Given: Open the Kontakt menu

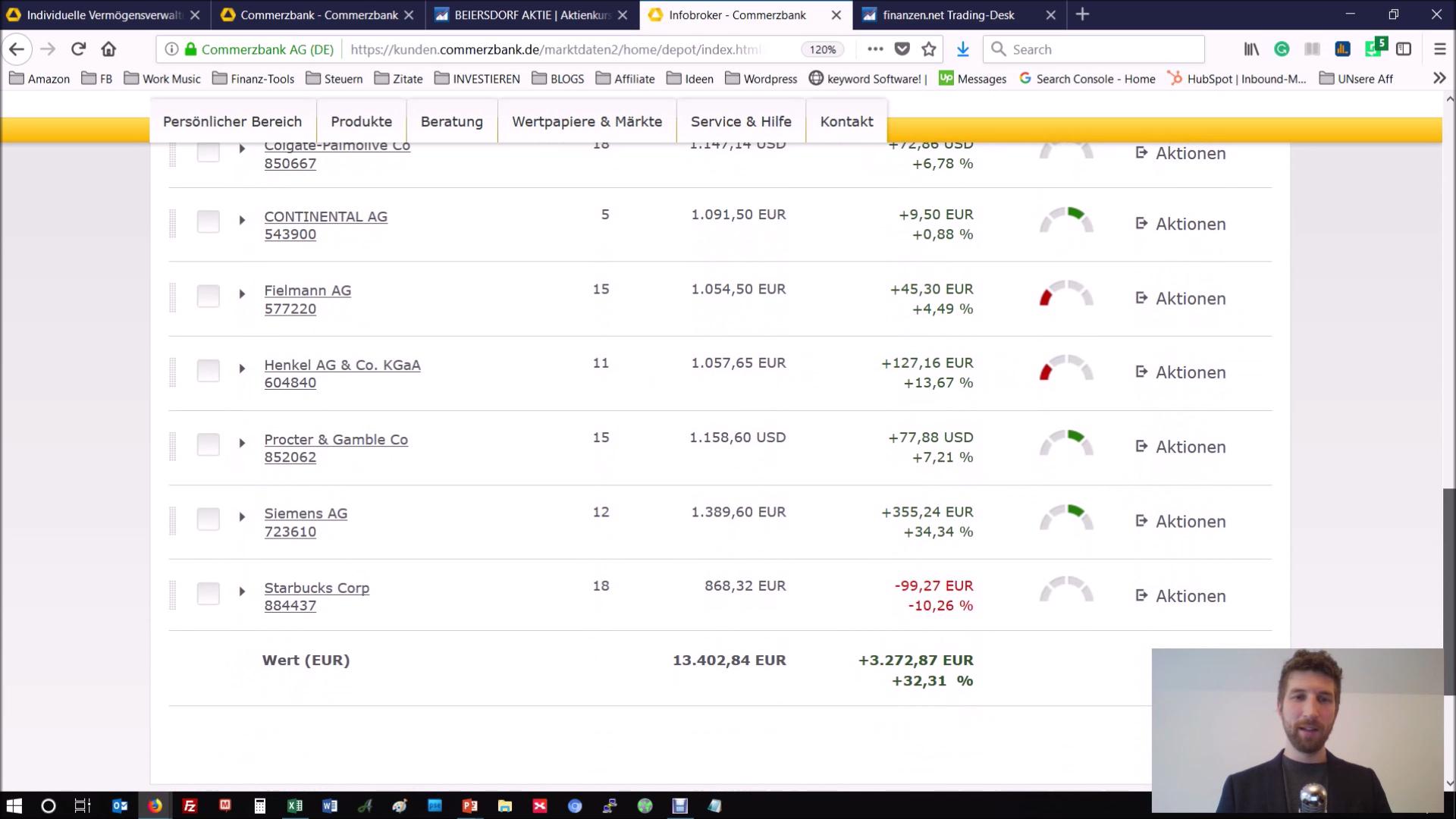Looking at the screenshot, I should point(846,121).
